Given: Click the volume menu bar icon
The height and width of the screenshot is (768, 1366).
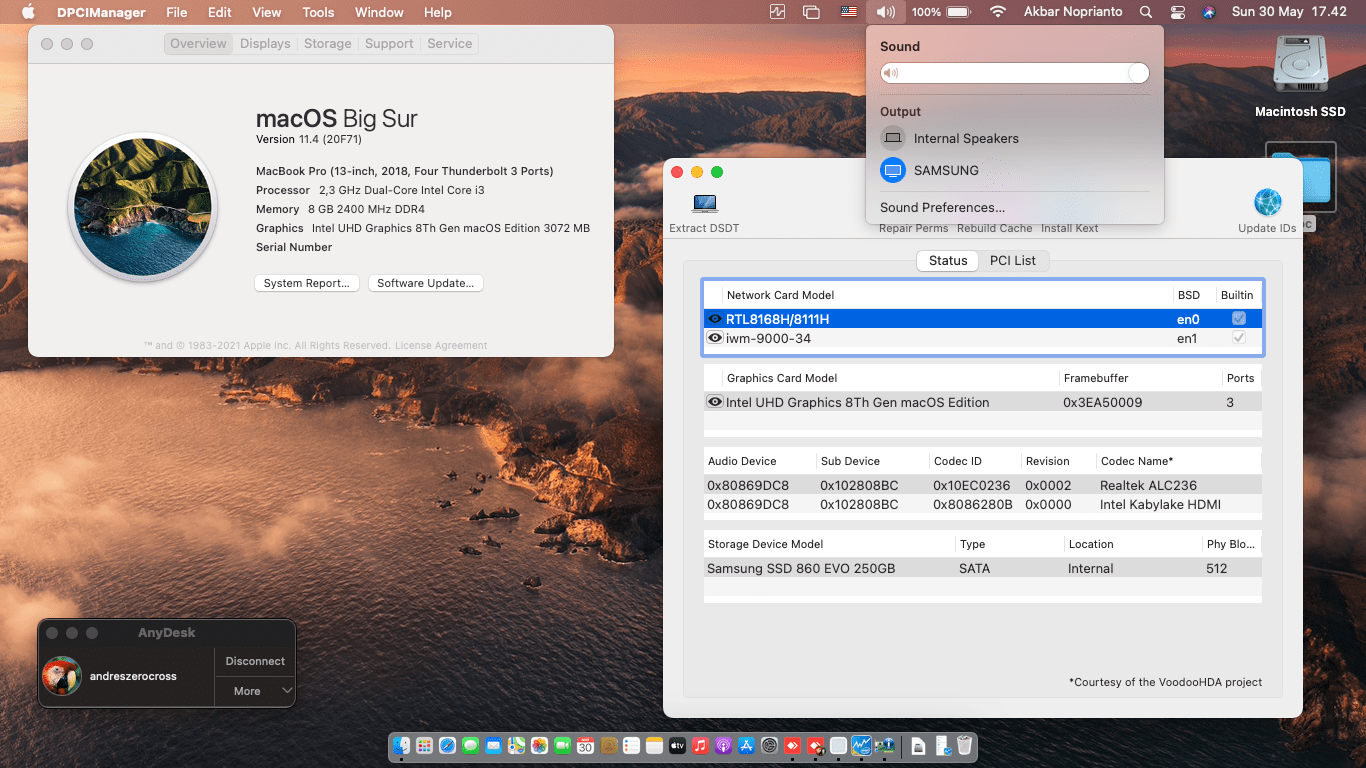Looking at the screenshot, I should pyautogui.click(x=885, y=12).
